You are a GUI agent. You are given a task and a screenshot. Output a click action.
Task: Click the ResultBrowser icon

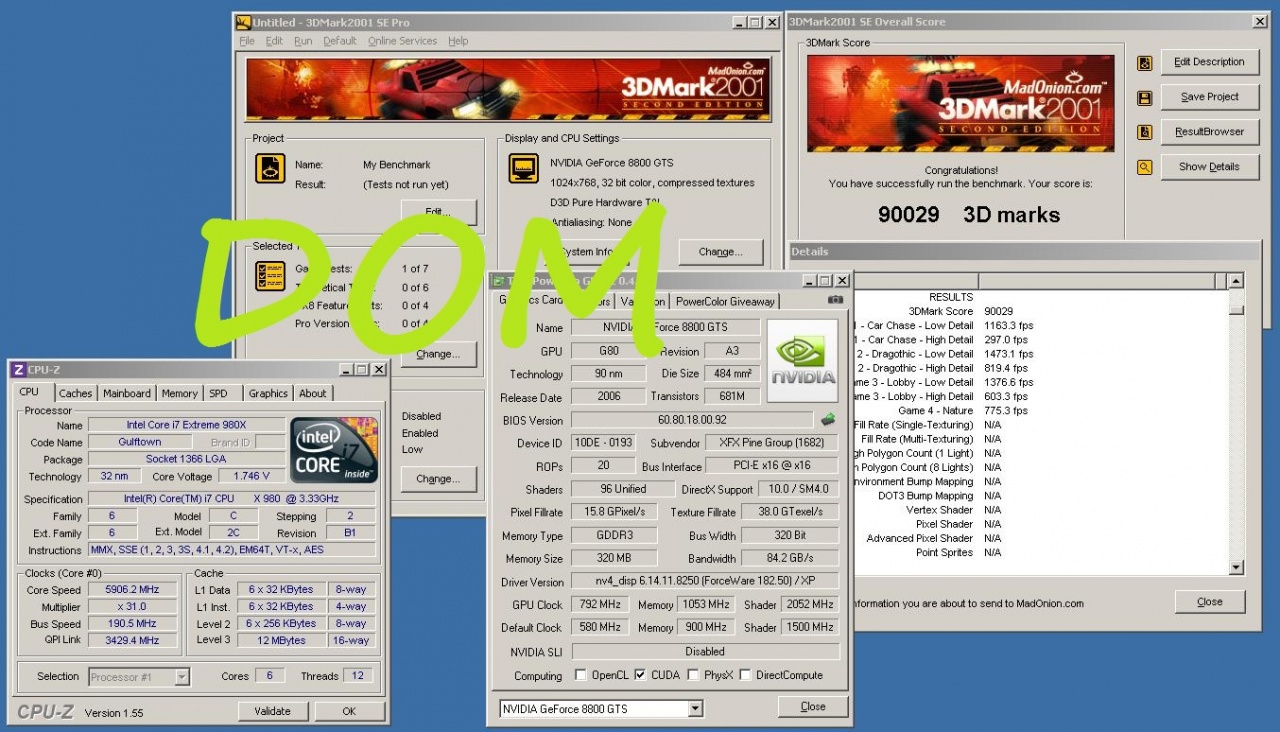1145,132
